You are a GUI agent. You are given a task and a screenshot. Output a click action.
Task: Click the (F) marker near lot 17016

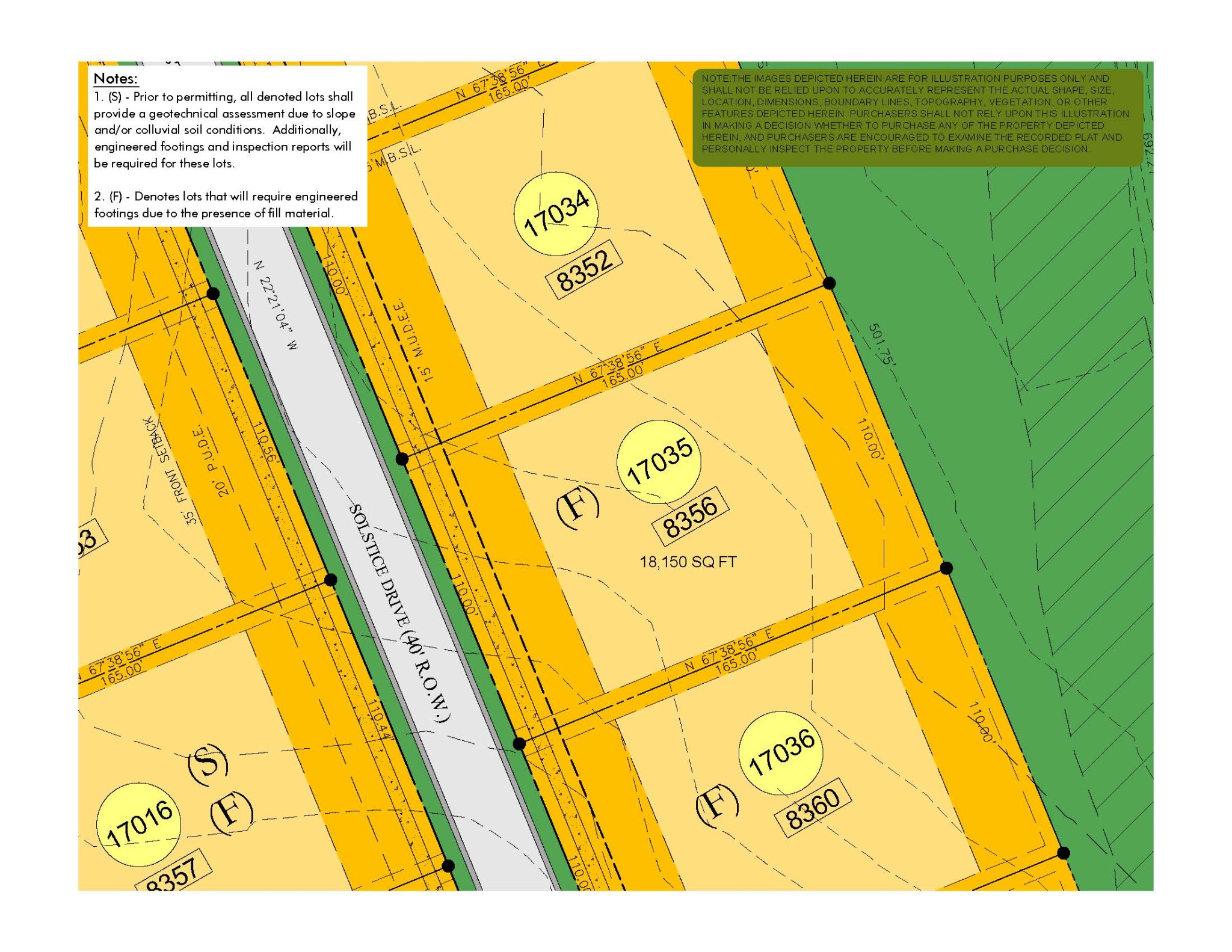[x=231, y=814]
